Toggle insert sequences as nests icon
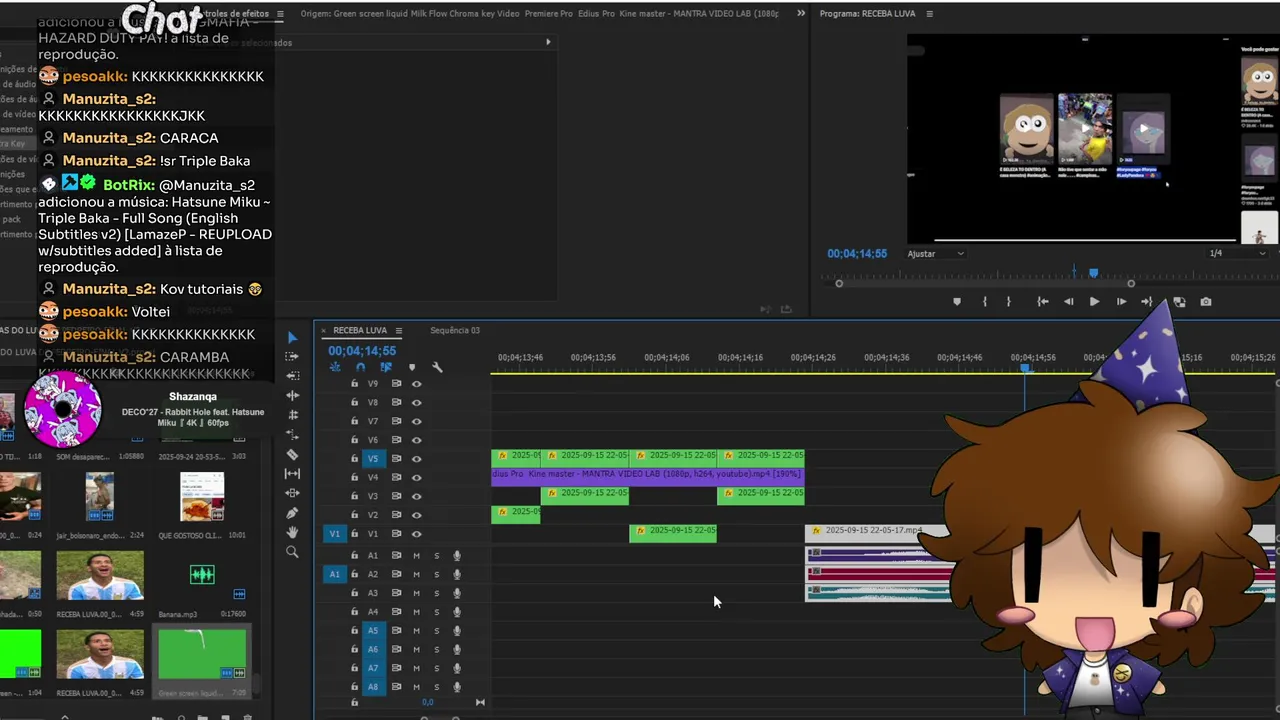Screen dimensions: 1280x720 pos(335,367)
